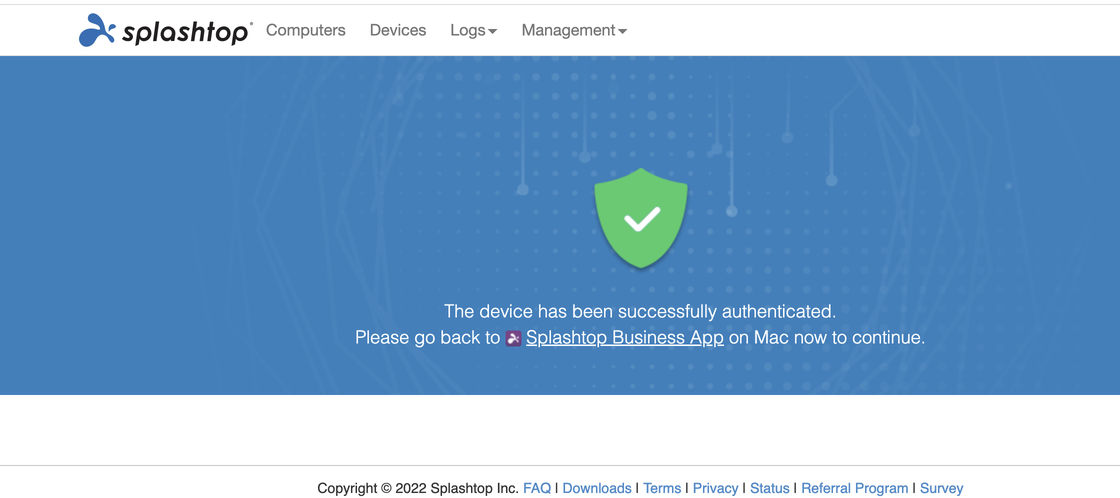Check the Status footer link
Viewport: 1120px width, 498px height.
pyautogui.click(x=770, y=489)
